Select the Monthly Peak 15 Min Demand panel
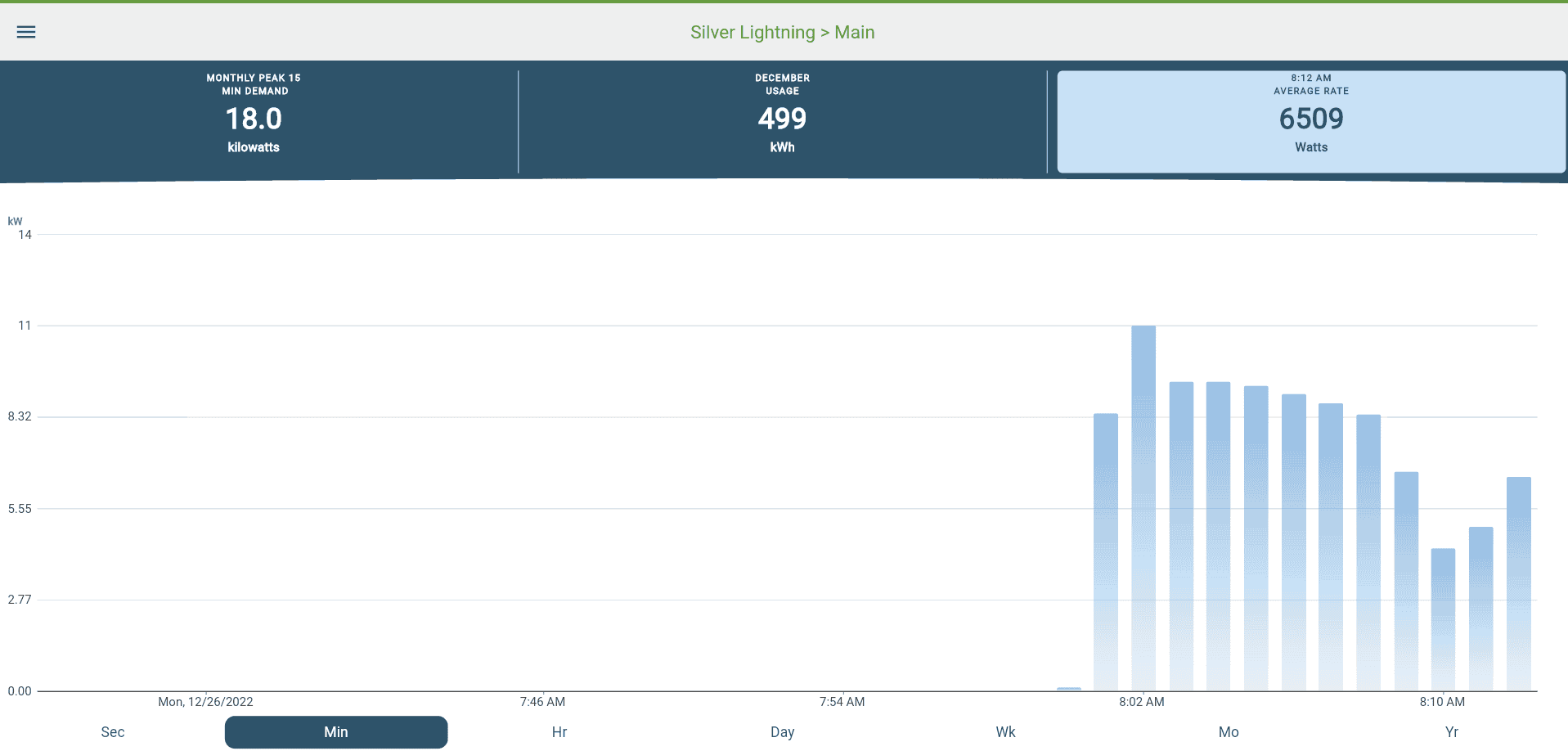Image resolution: width=1568 pixels, height=751 pixels. click(254, 119)
